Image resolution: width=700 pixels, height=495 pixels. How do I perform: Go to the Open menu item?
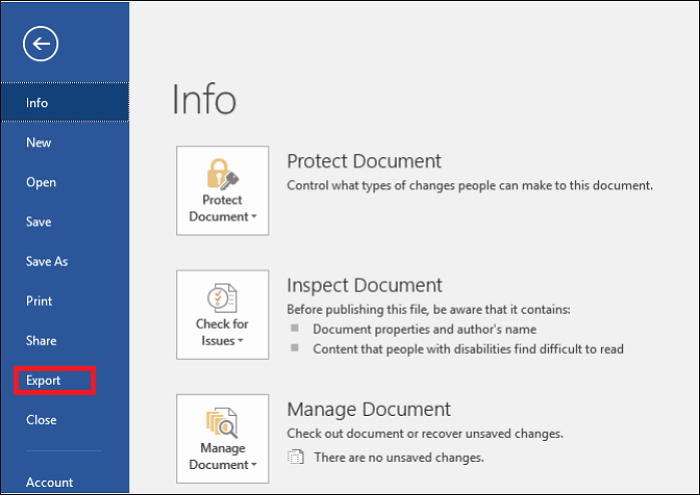(41, 182)
